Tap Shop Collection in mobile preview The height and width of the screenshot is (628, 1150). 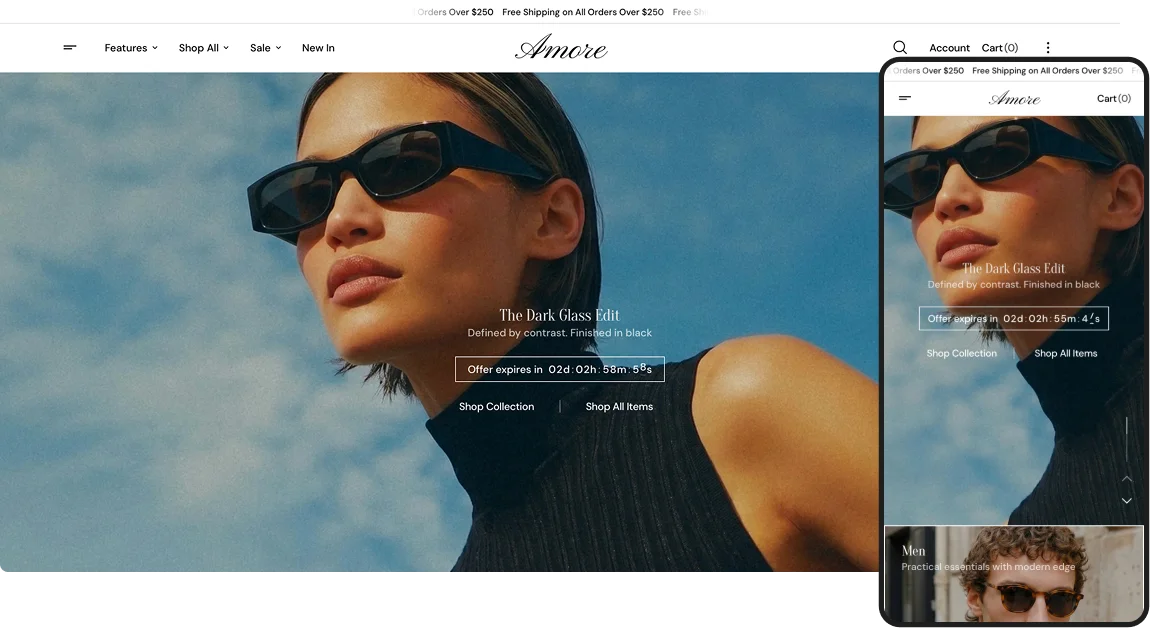[x=962, y=354]
